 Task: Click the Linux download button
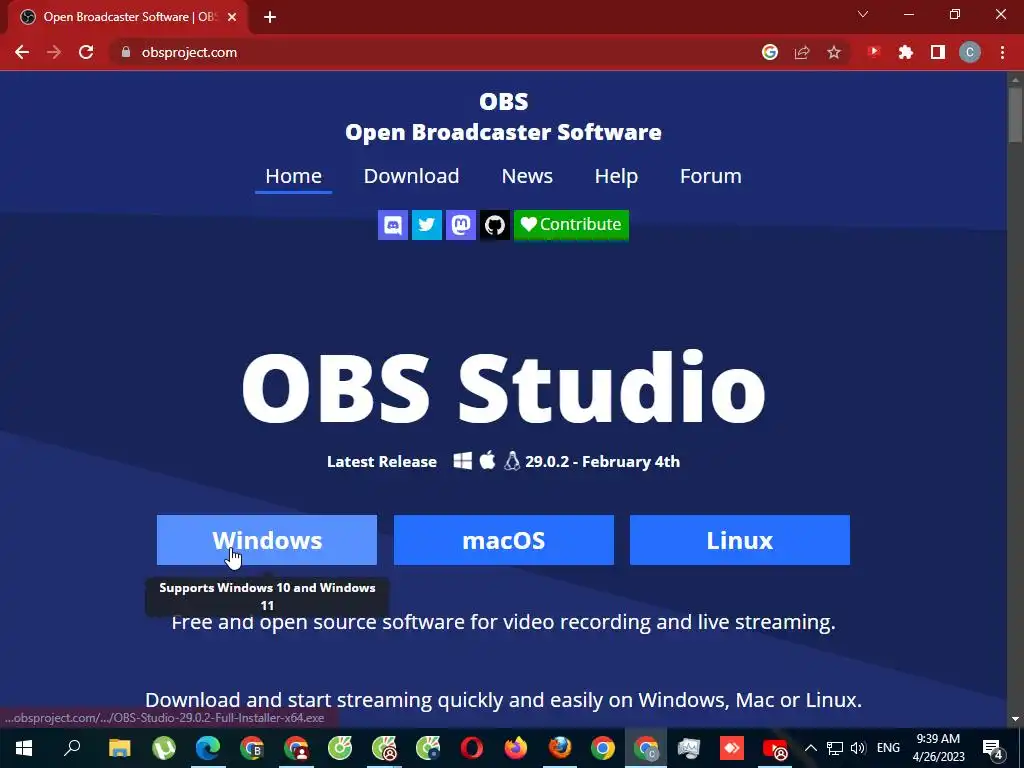click(740, 540)
